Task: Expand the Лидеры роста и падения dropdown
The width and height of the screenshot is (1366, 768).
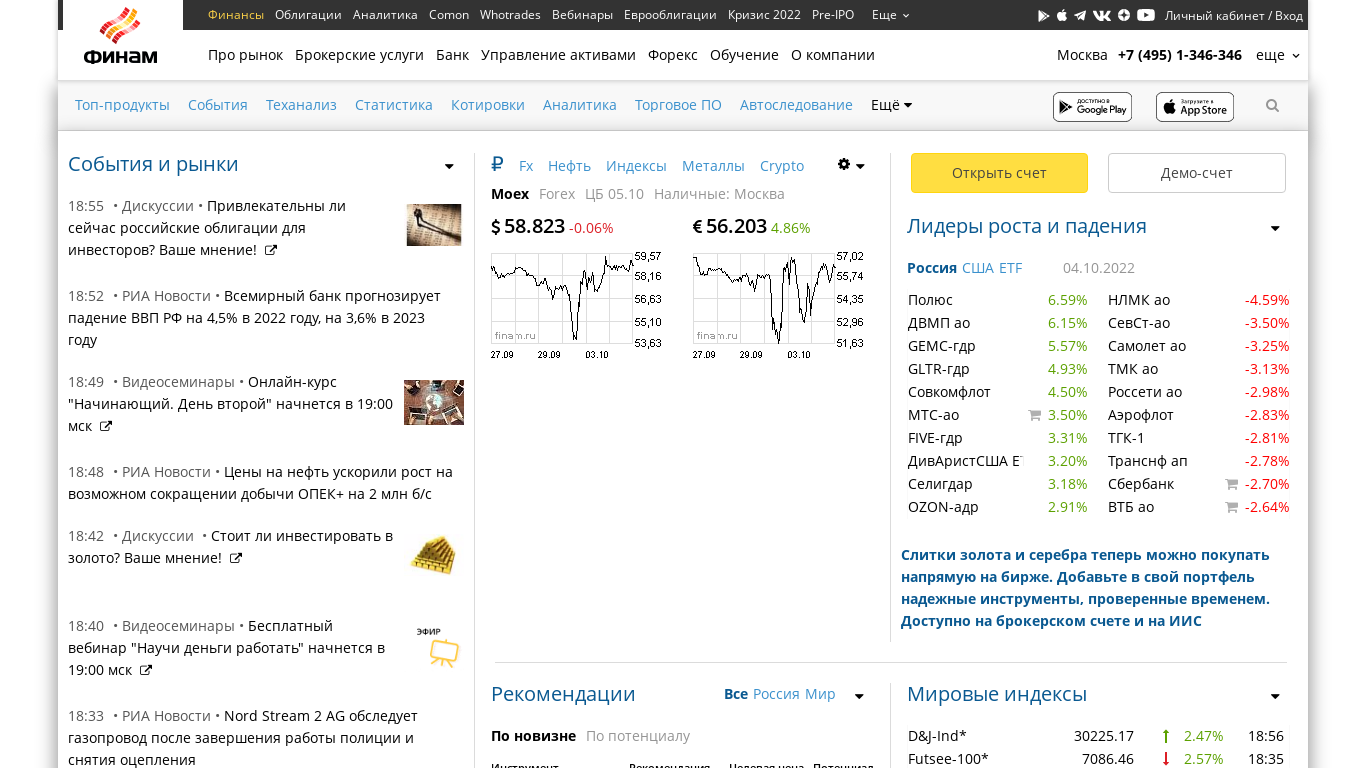Action: [1275, 229]
